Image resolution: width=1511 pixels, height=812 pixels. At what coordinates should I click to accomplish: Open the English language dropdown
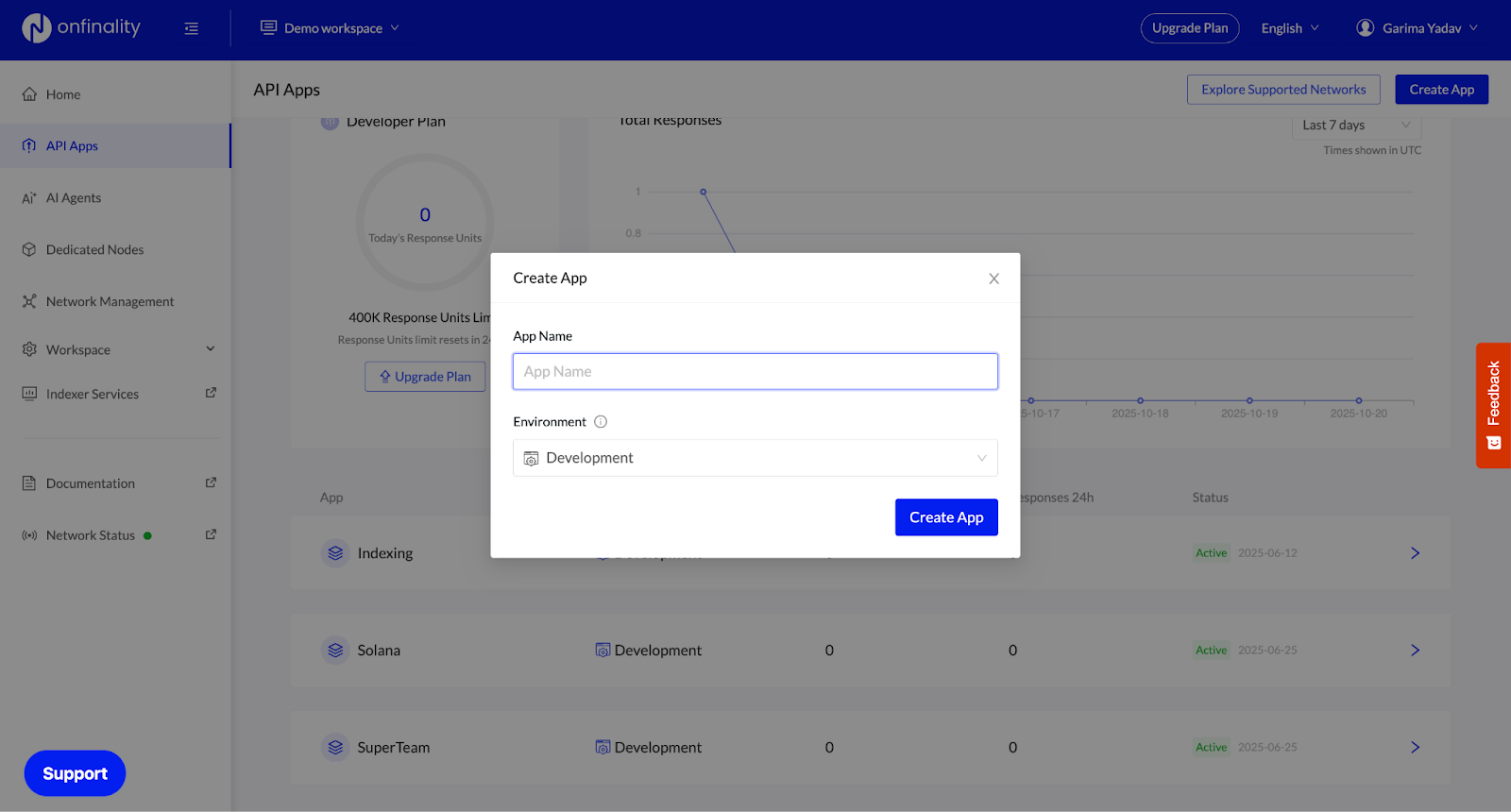1290,28
